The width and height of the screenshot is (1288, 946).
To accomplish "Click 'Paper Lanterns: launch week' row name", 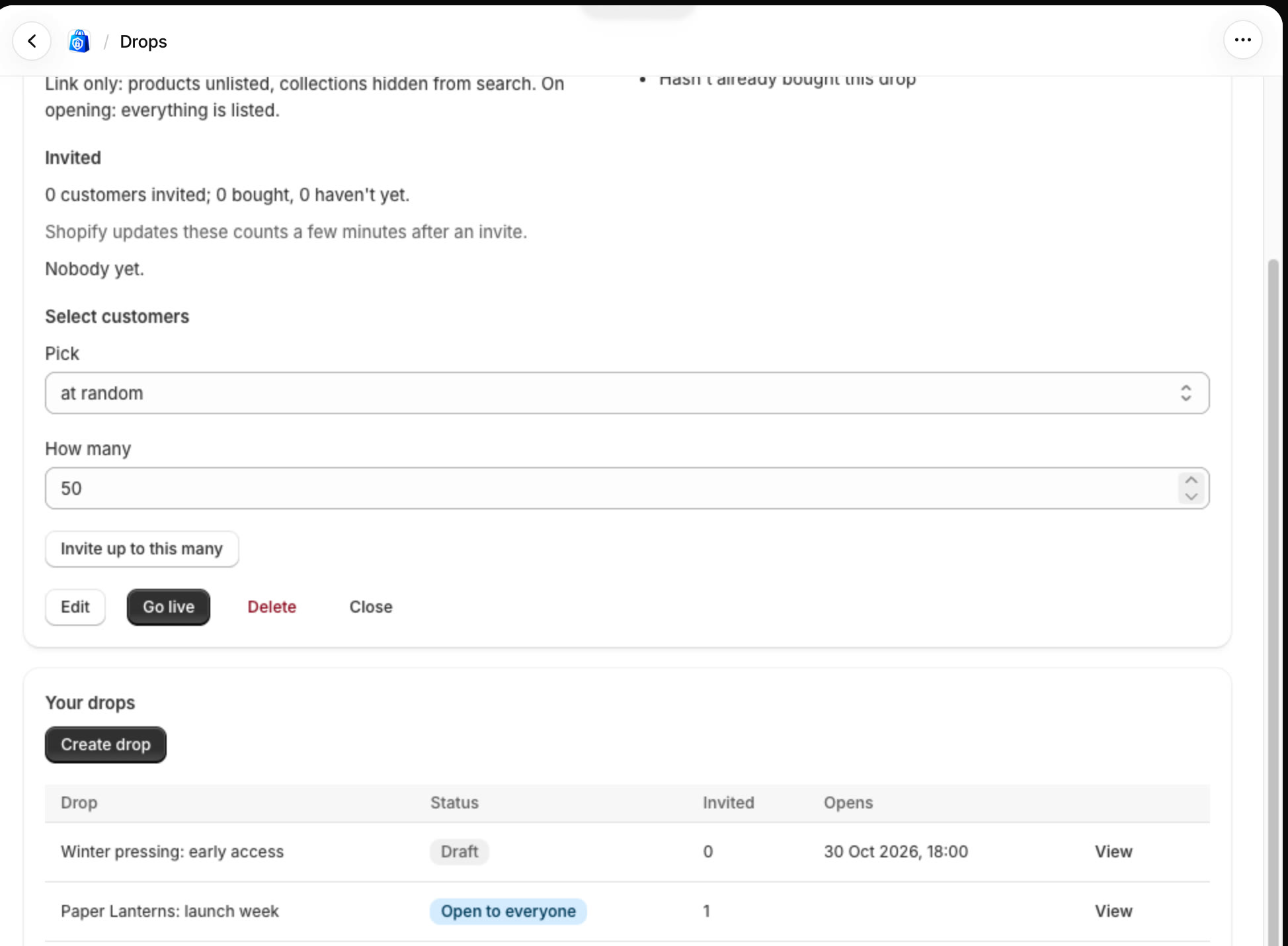I will coord(170,912).
